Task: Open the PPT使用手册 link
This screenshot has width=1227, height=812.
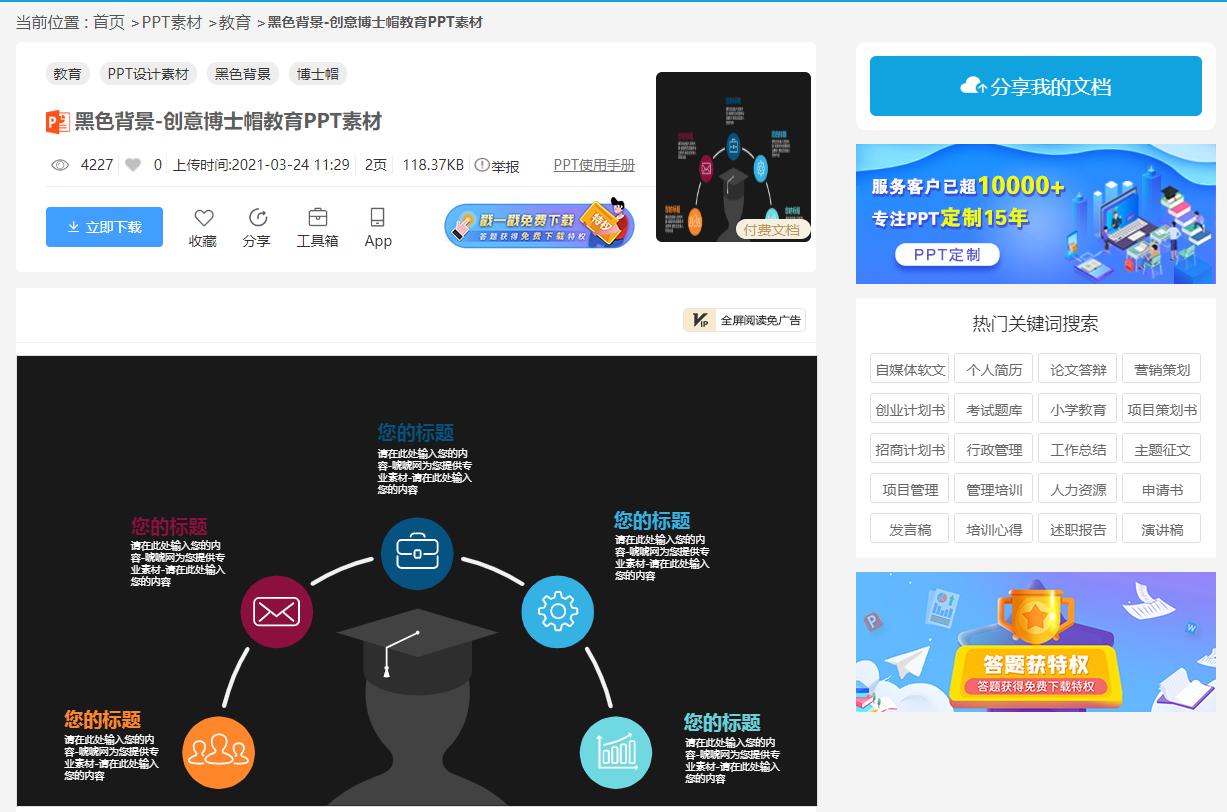Action: click(x=596, y=165)
